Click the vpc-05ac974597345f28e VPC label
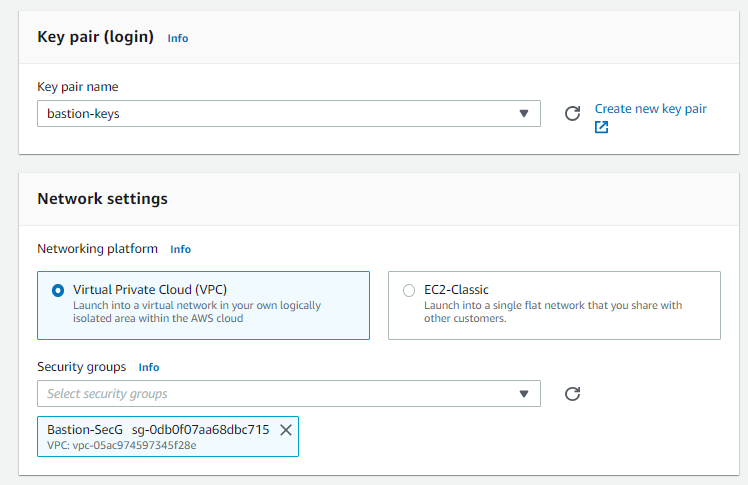748x485 pixels. (122, 445)
